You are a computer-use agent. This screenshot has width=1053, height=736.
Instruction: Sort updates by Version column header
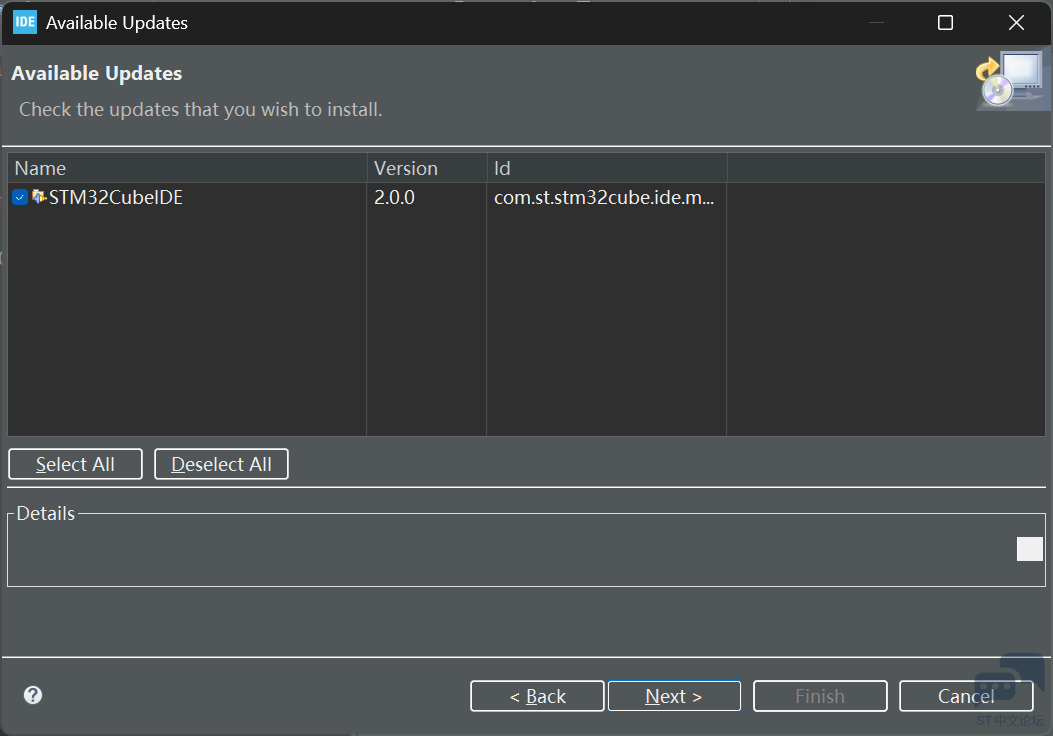pos(427,168)
